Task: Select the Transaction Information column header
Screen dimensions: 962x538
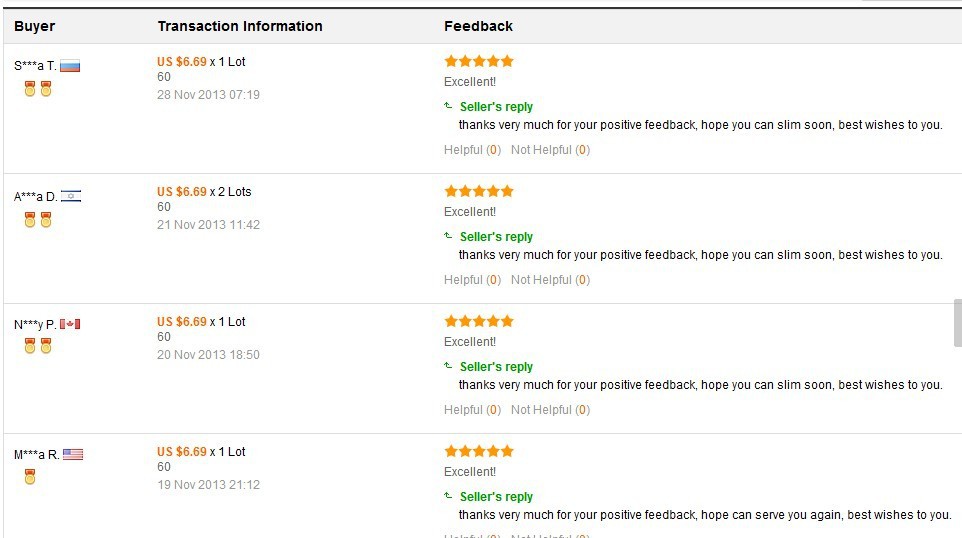Action: 240,26
